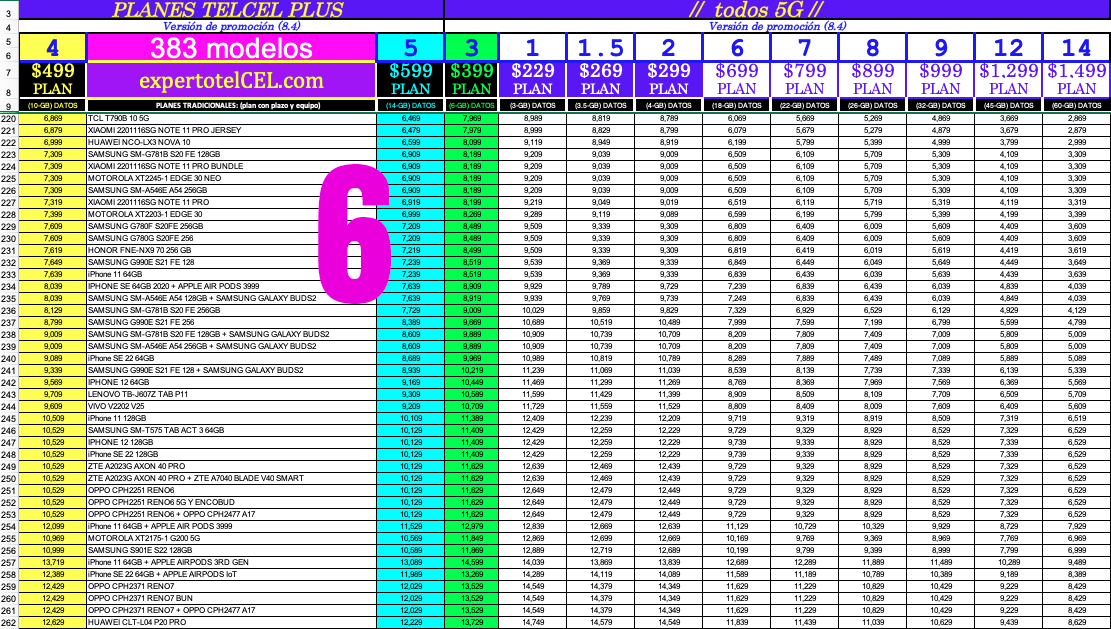Screen dimensions: 1111x629
Task: Click the 'OPPO CPH2371 RENO7 BUN' cell
Action: click(x=231, y=599)
